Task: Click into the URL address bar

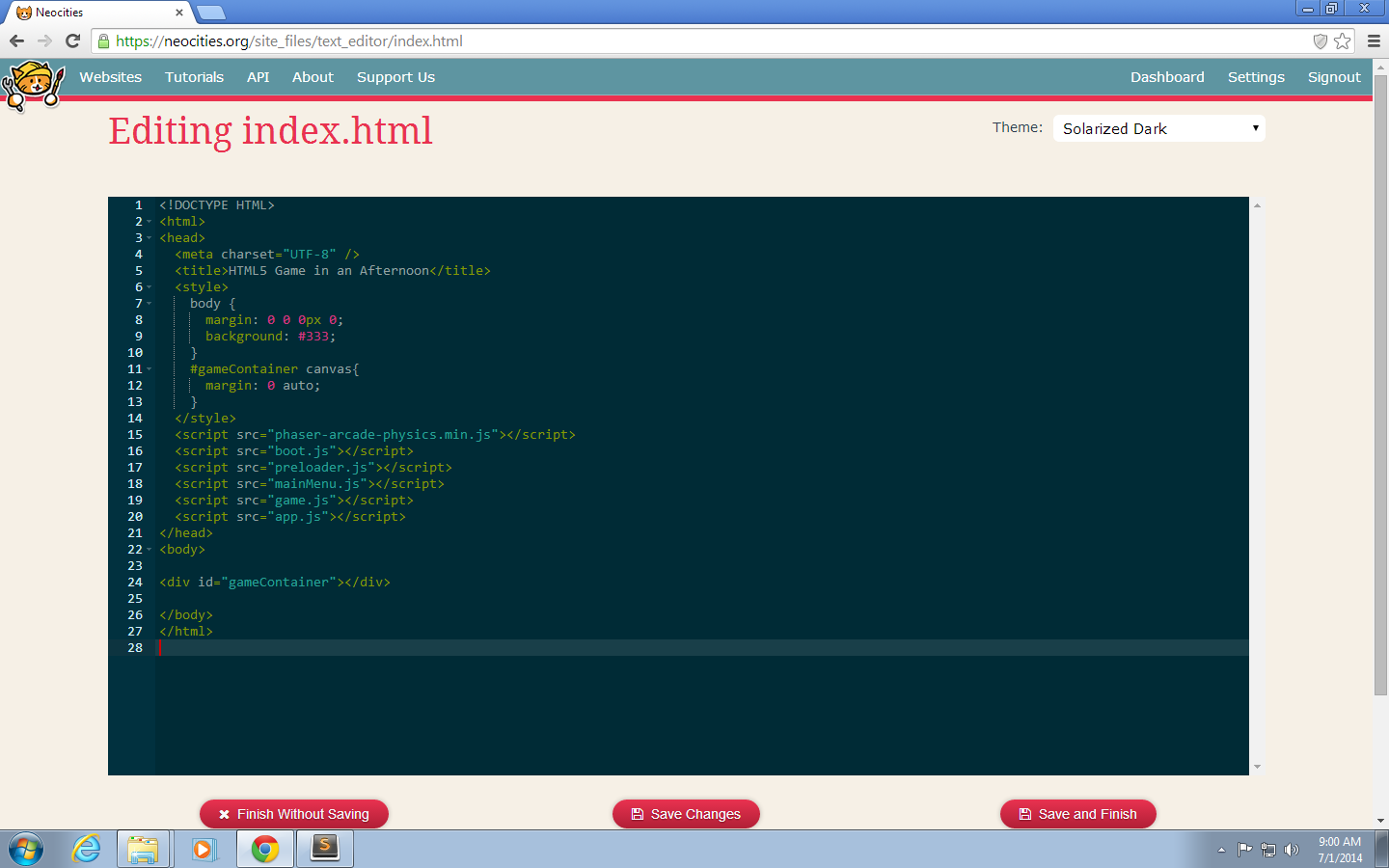Action: (x=675, y=41)
